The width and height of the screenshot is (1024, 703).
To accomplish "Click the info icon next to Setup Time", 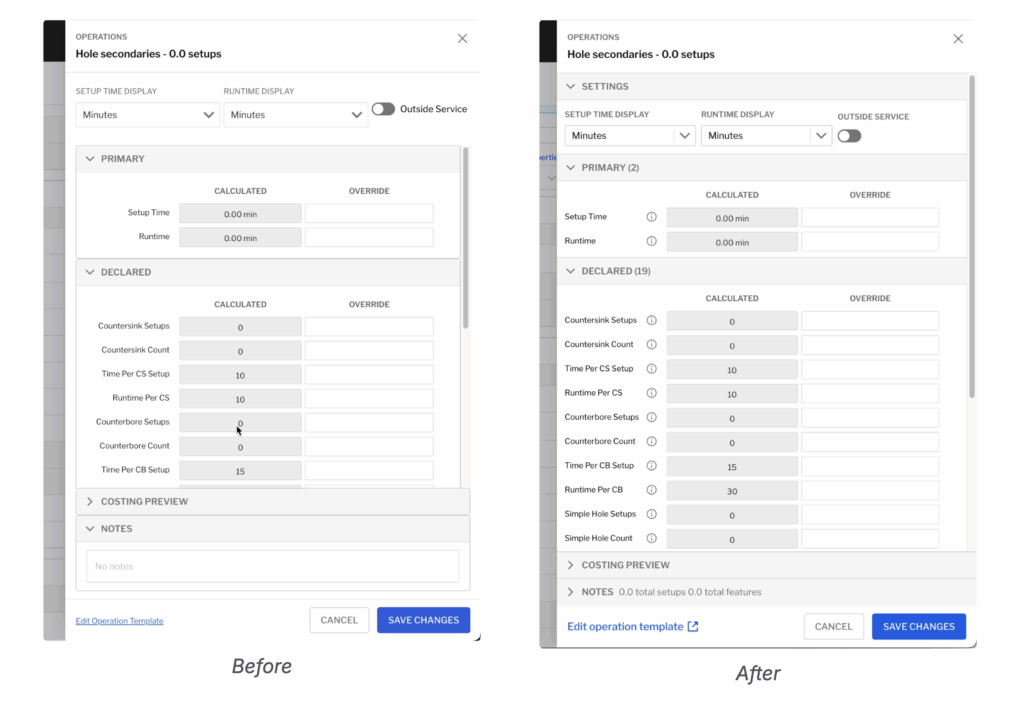I will tap(653, 216).
